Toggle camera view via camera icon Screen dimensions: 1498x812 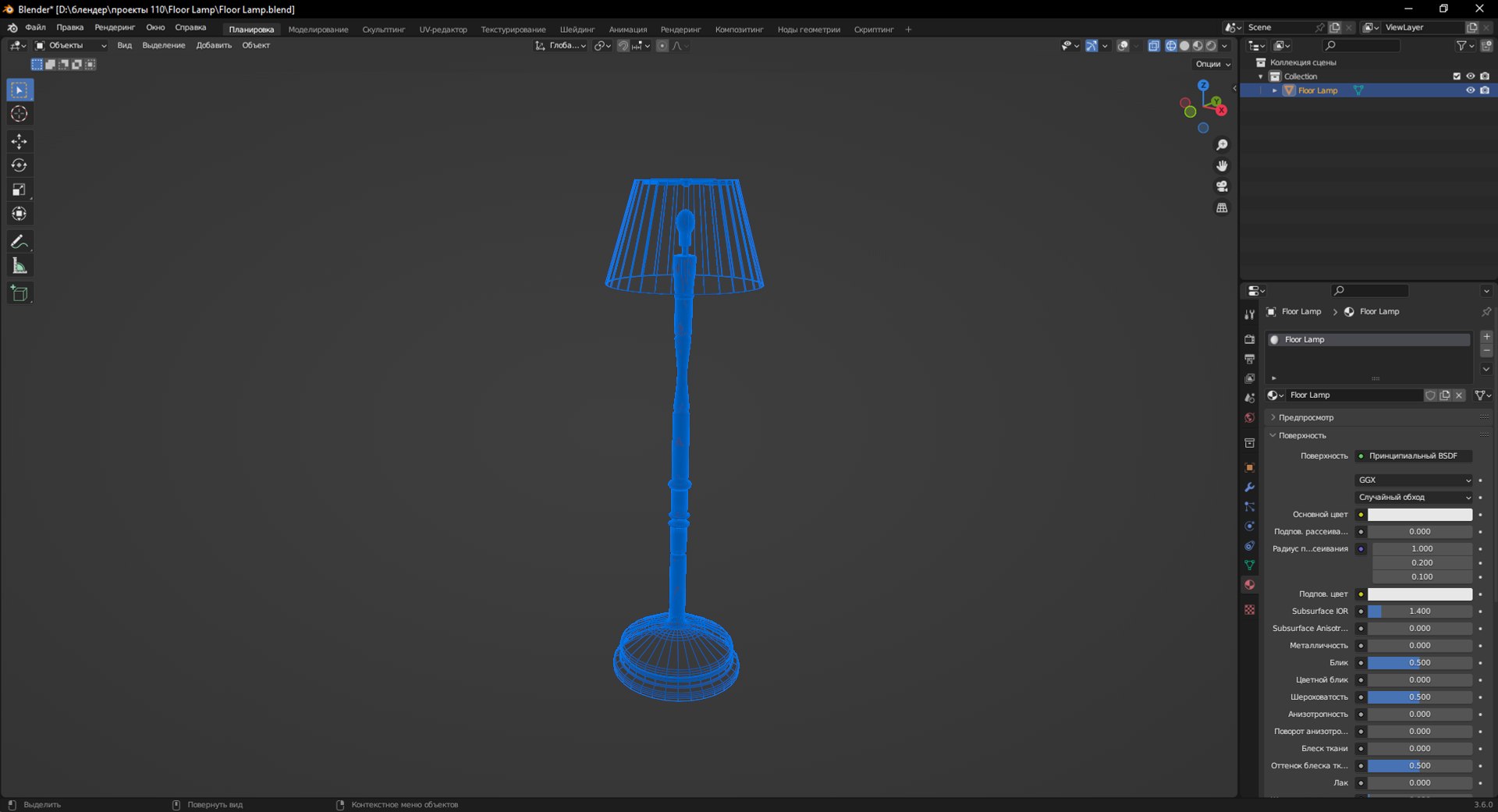1222,186
